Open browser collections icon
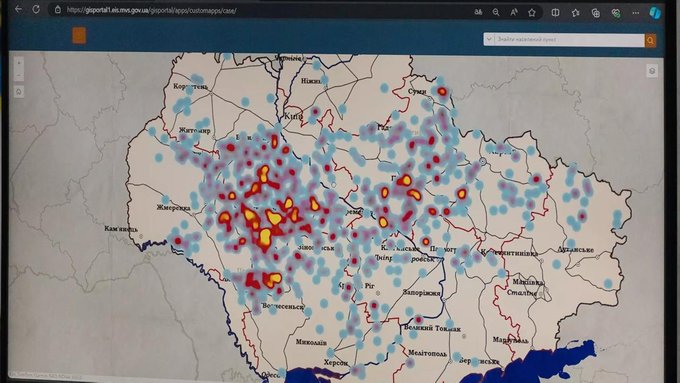The image size is (680, 383). (596, 13)
